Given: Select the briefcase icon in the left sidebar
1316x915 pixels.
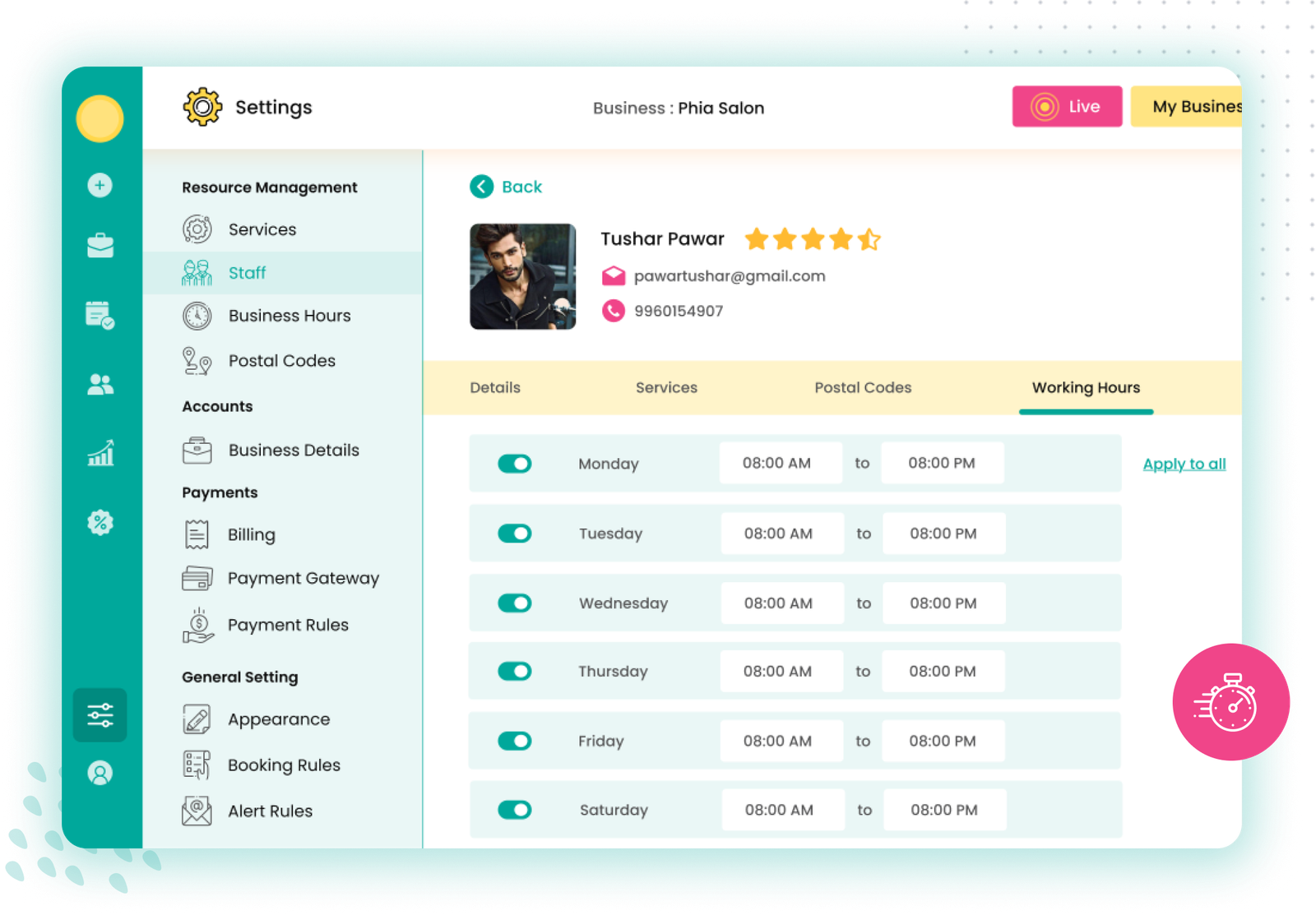Looking at the screenshot, I should pos(100,244).
